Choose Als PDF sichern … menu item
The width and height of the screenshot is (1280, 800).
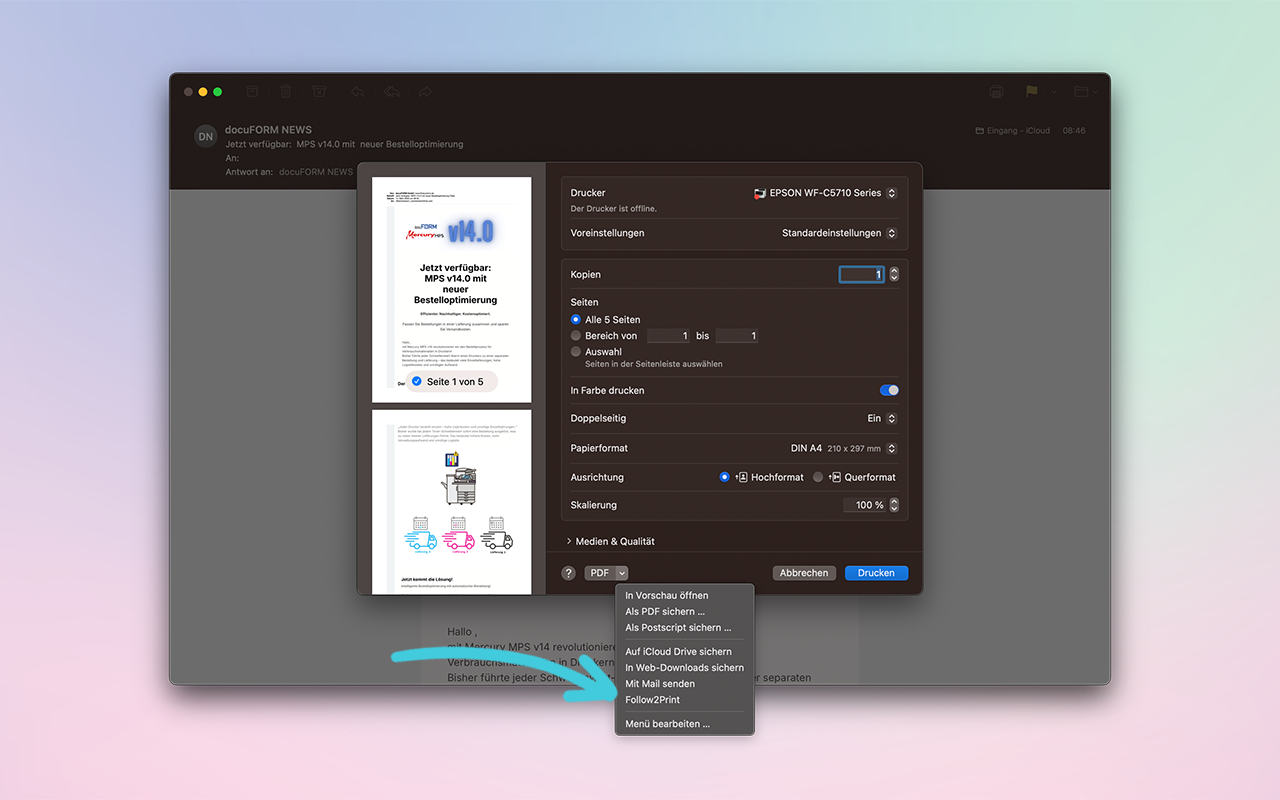pos(684,612)
